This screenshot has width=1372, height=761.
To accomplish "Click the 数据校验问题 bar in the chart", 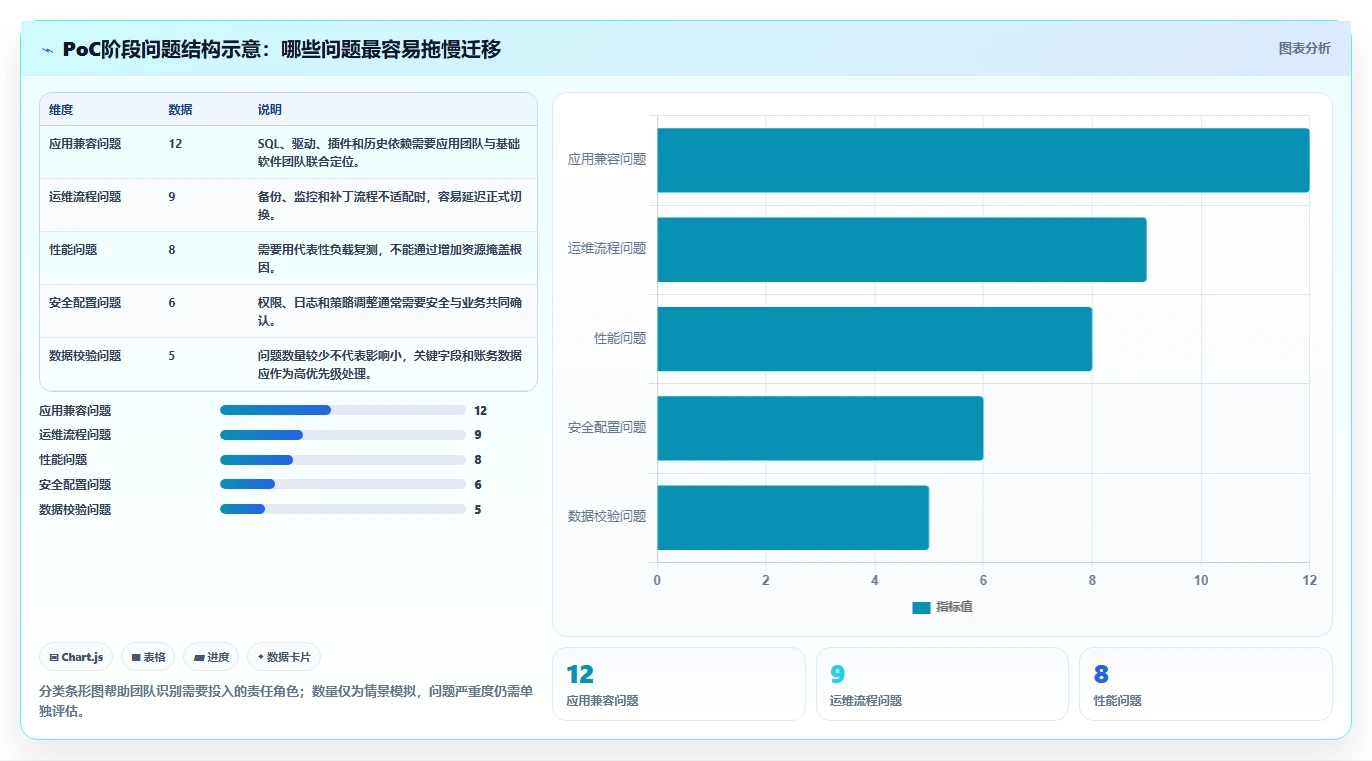I will point(793,517).
